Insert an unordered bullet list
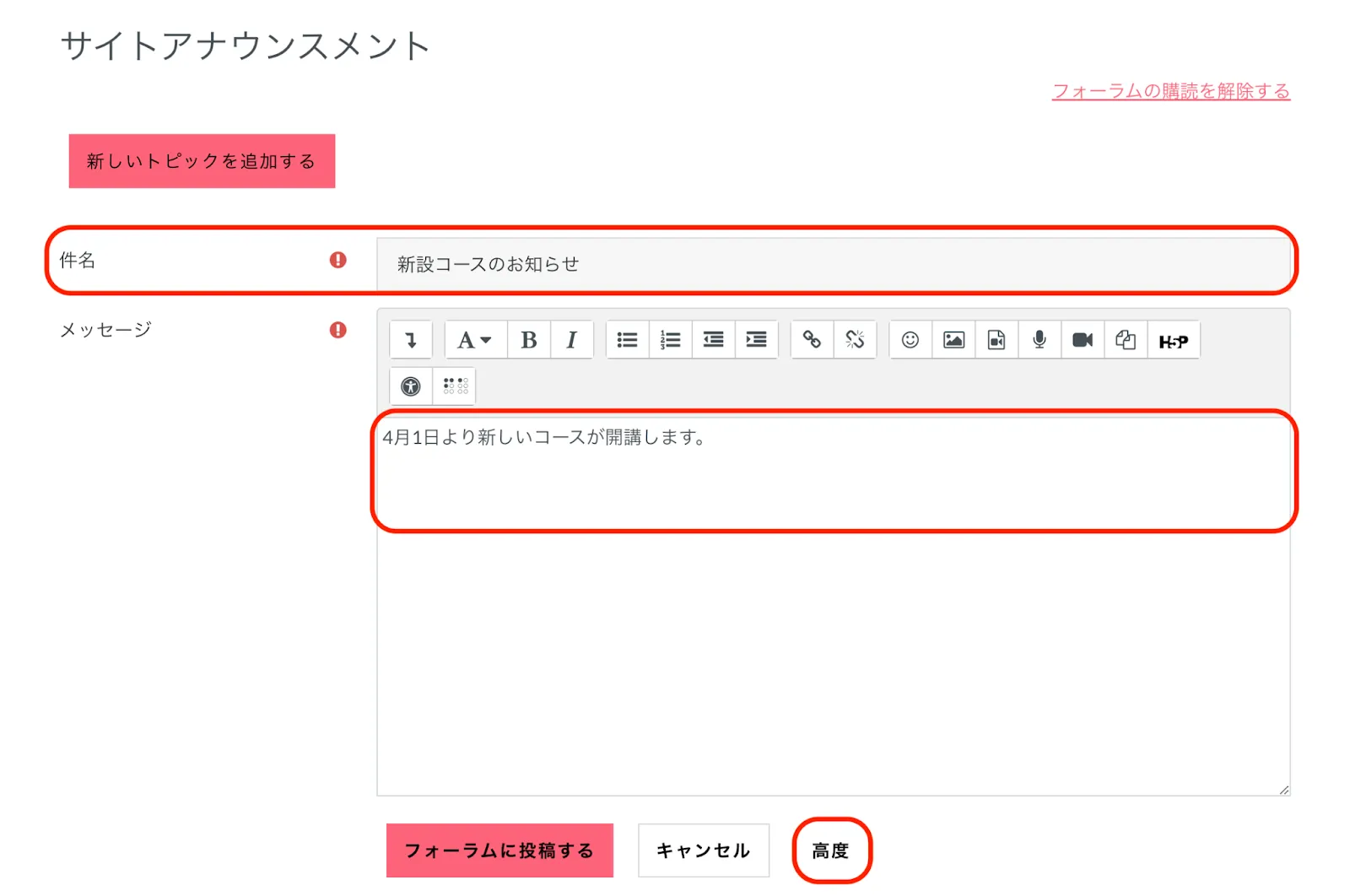Viewport: 1350px width, 896px height. (x=627, y=340)
